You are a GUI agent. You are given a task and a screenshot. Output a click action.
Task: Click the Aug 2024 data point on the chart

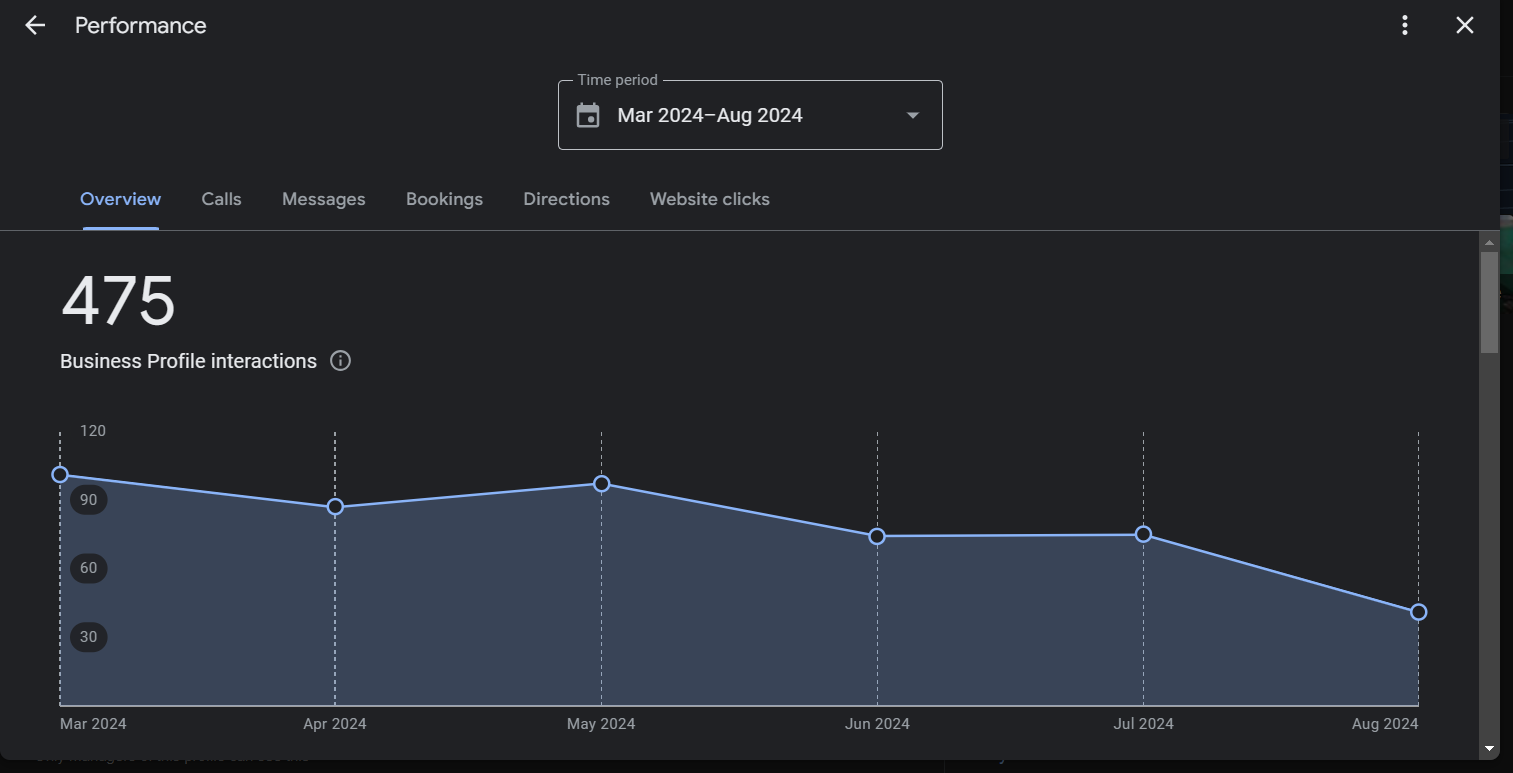click(x=1418, y=611)
